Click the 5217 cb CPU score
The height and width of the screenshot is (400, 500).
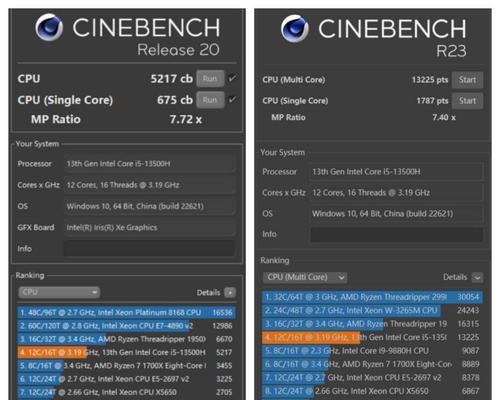171,79
